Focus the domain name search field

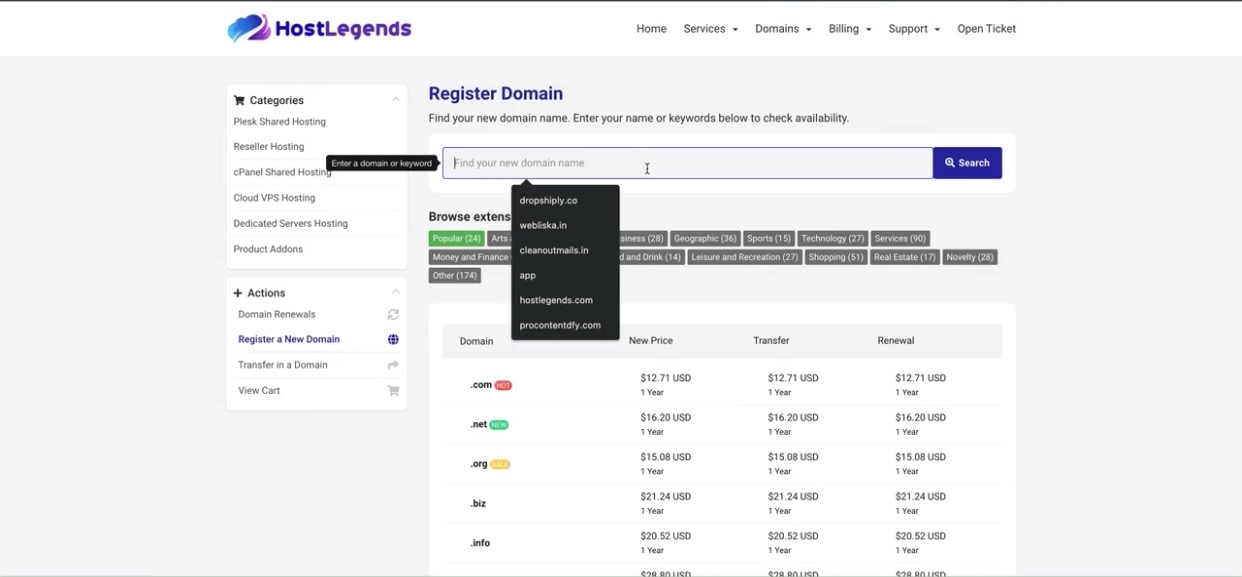[687, 163]
